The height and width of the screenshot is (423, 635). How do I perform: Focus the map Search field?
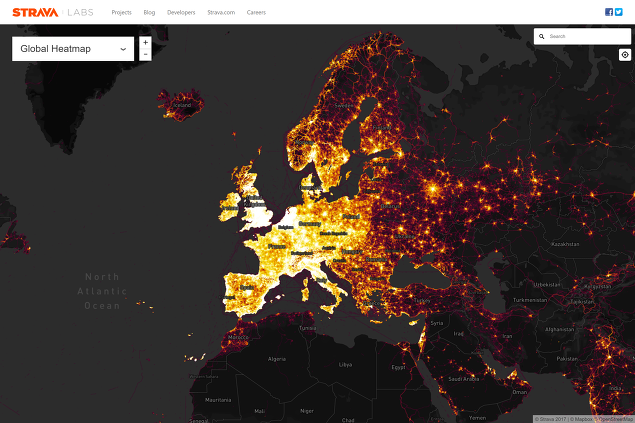tap(582, 36)
